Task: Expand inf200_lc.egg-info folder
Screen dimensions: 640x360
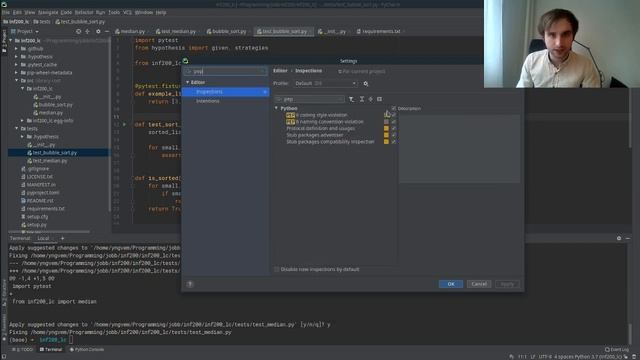Action: [x=22, y=121]
